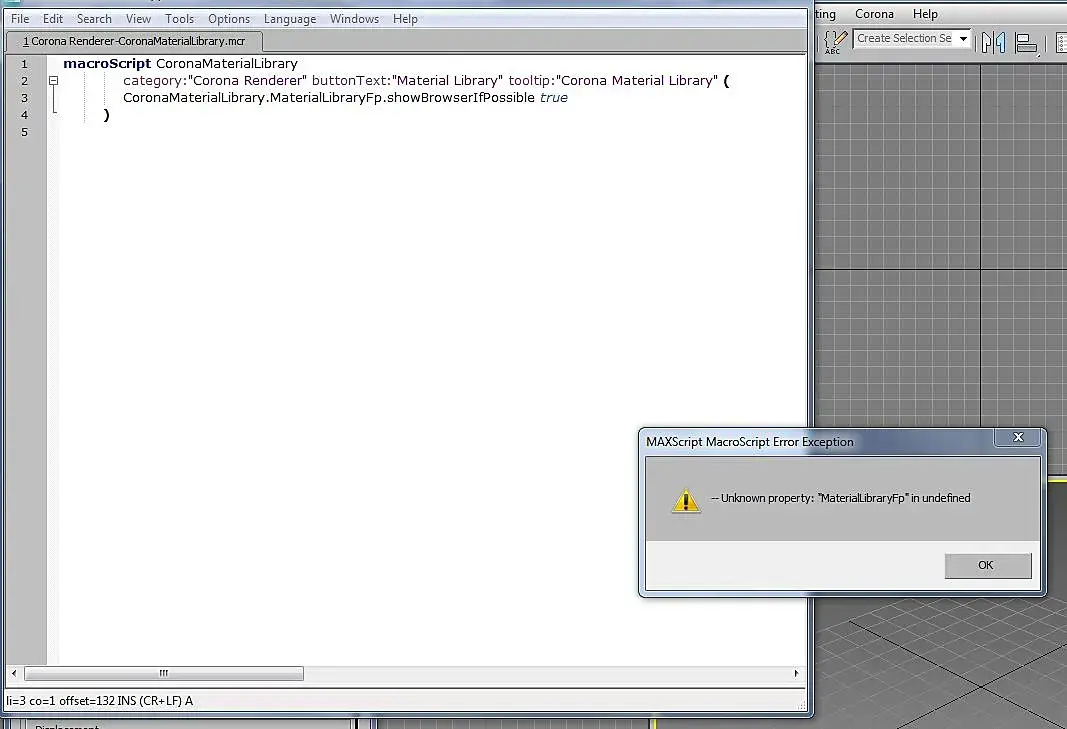Click the name CoronaMaterialLibrary on line 1
1067x729 pixels.
pos(227,63)
